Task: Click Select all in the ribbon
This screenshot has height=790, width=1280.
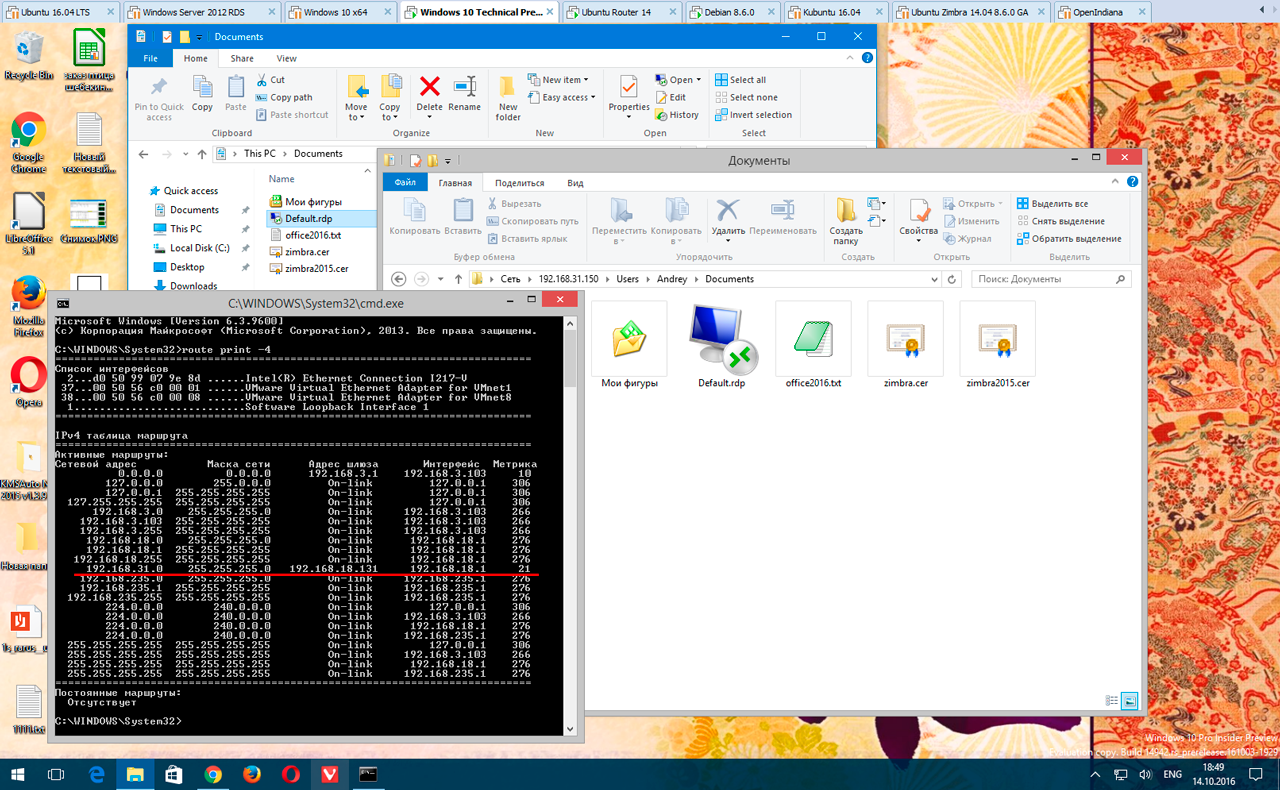Action: click(x=747, y=80)
